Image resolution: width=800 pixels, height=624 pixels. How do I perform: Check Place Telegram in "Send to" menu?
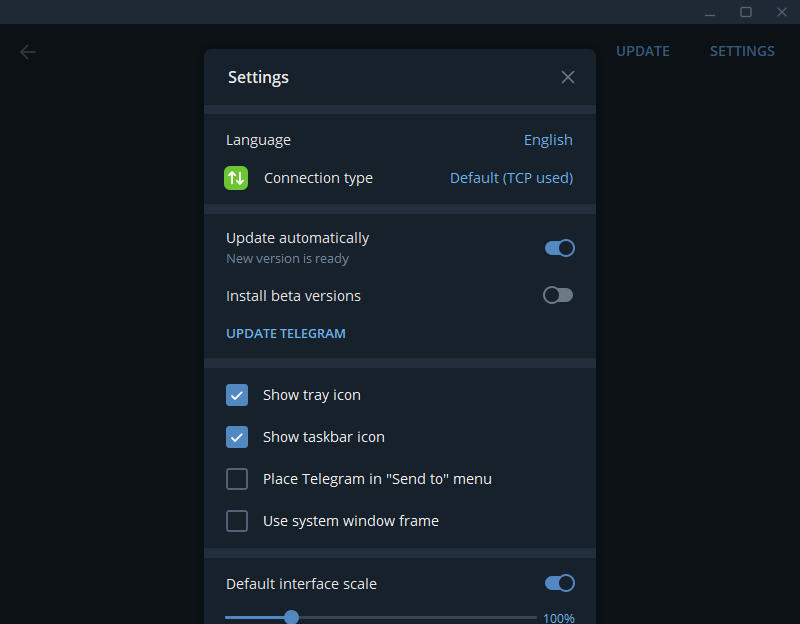point(237,479)
